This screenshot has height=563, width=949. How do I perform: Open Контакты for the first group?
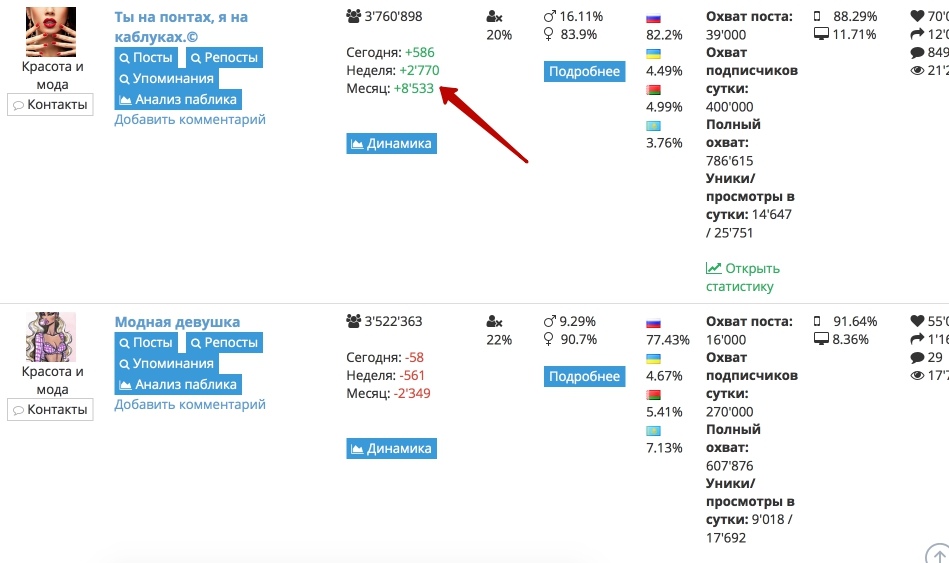50,105
